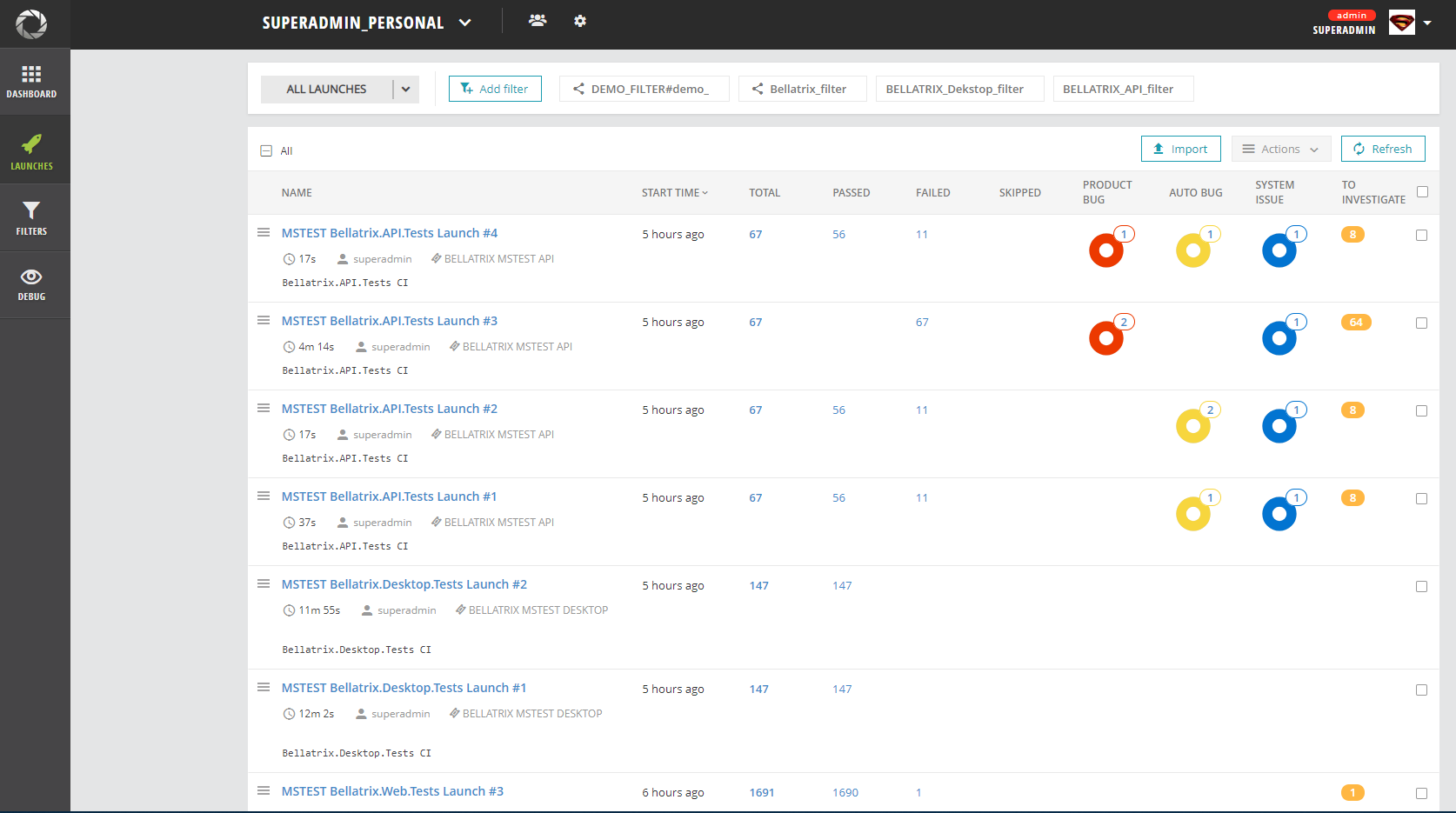
Task: Open hamburger menu for API.Tests Launch #3
Action: (264, 320)
